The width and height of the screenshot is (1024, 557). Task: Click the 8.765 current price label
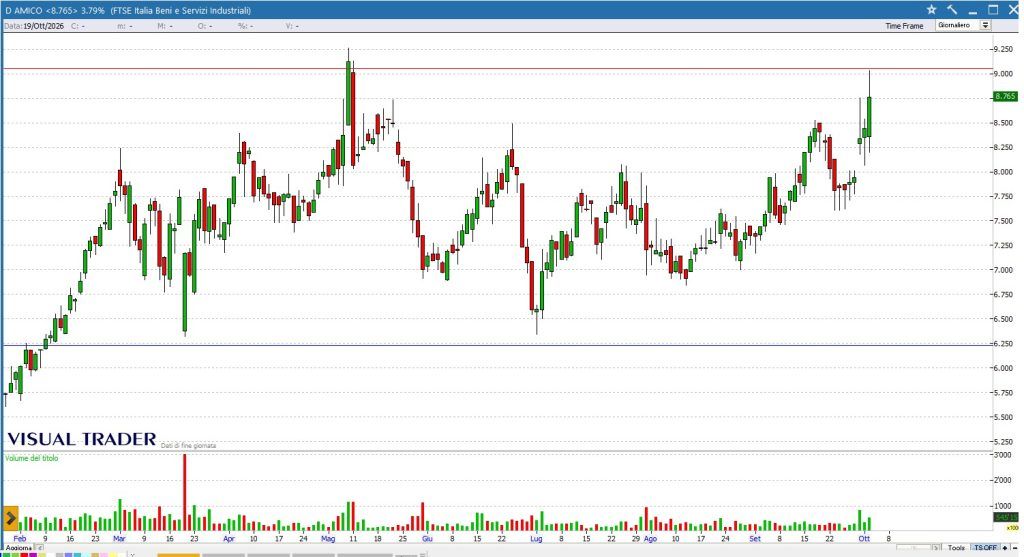tap(1004, 96)
